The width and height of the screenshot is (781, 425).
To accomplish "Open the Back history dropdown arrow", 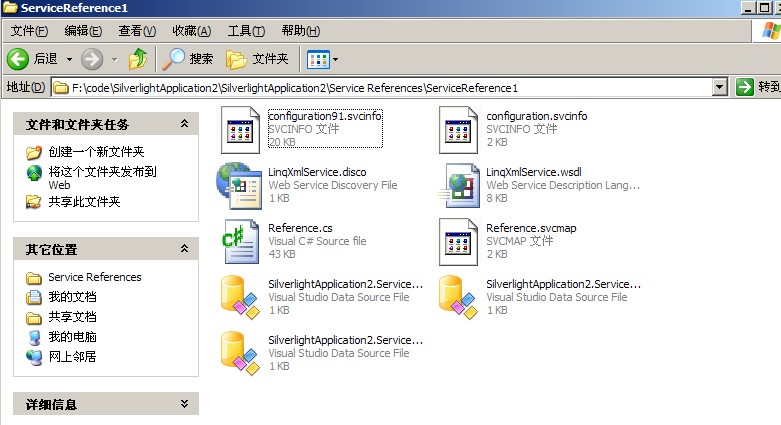I will [69, 59].
